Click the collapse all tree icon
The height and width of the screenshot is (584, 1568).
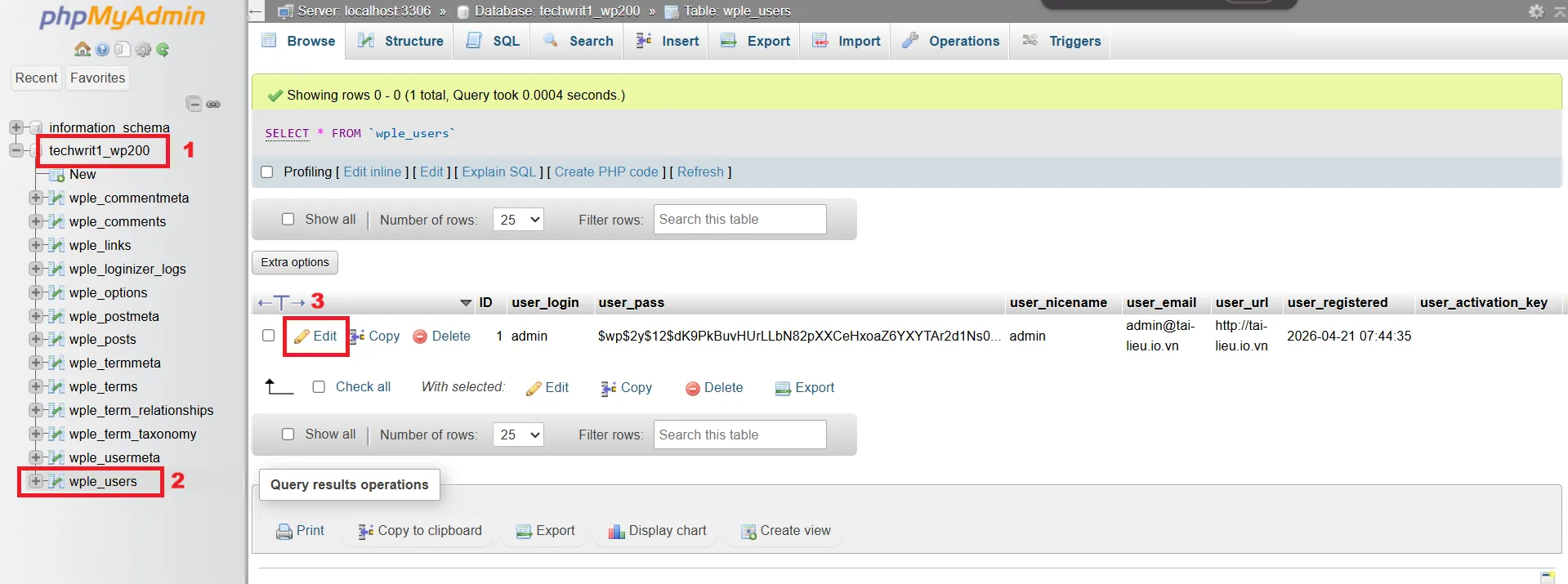point(194,104)
